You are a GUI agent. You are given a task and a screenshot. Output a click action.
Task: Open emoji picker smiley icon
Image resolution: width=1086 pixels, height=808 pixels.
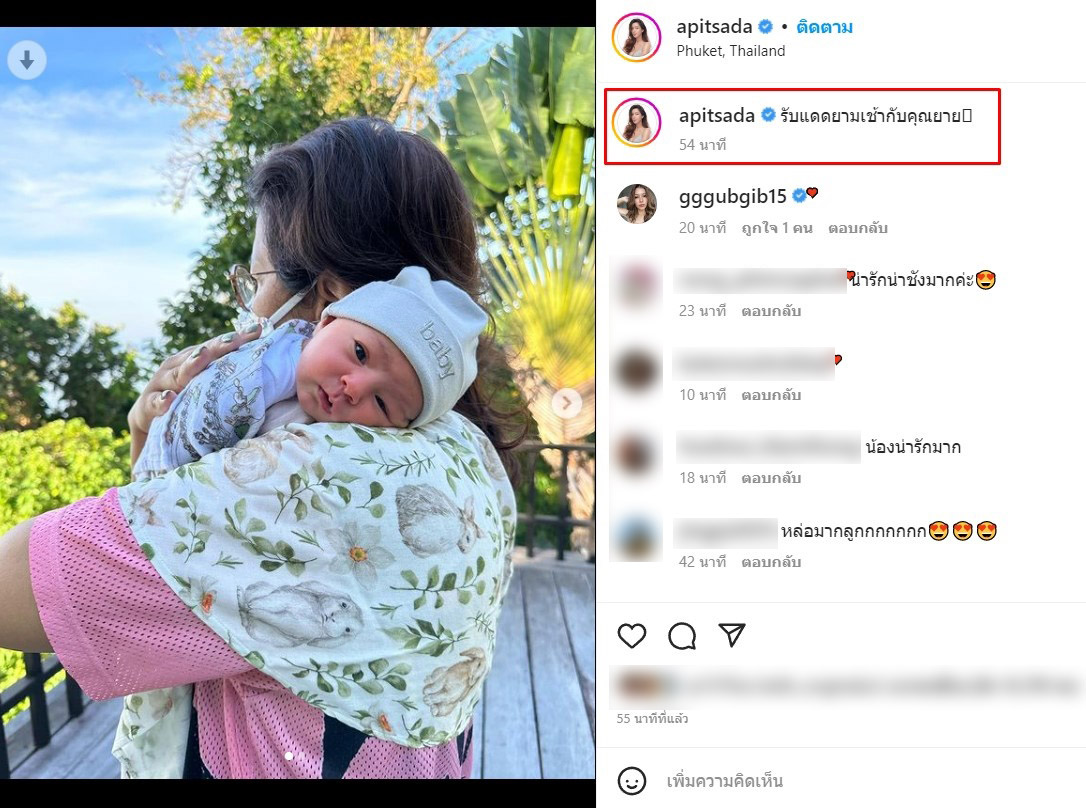(x=632, y=781)
